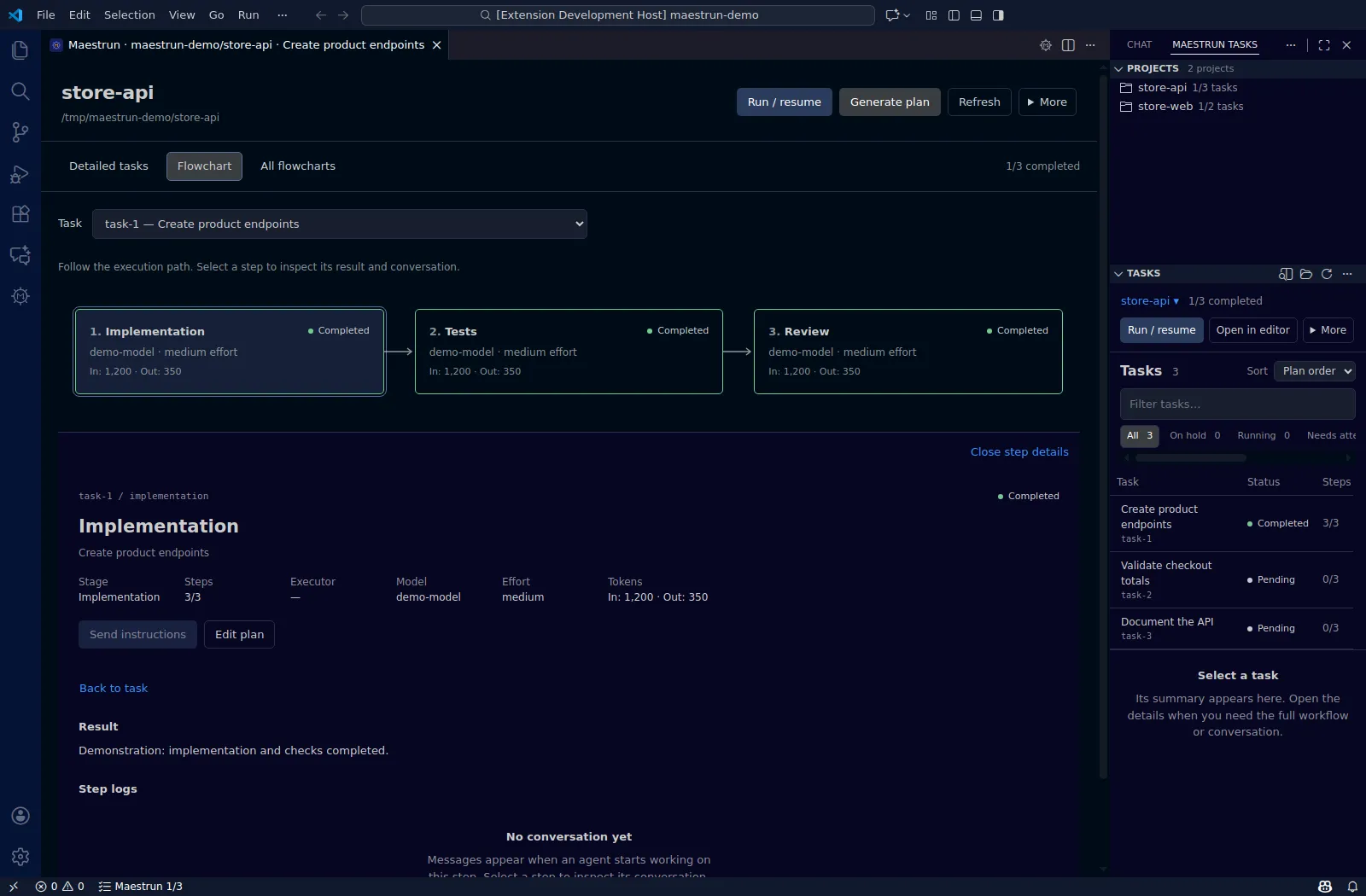The height and width of the screenshot is (896, 1366).
Task: Open the Accounts menu icon
Action: point(20,816)
